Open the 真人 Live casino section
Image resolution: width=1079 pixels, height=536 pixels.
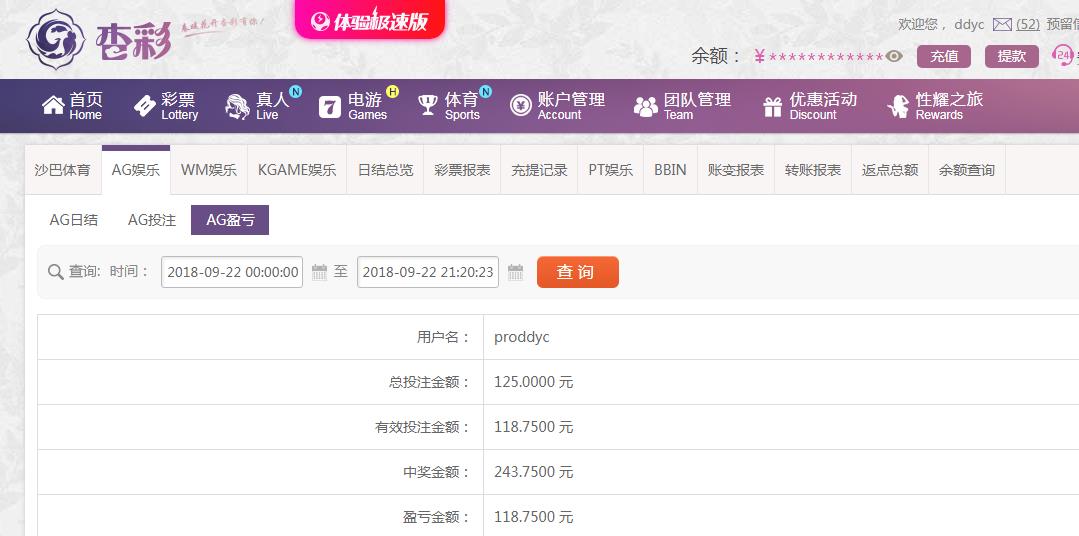(257, 106)
